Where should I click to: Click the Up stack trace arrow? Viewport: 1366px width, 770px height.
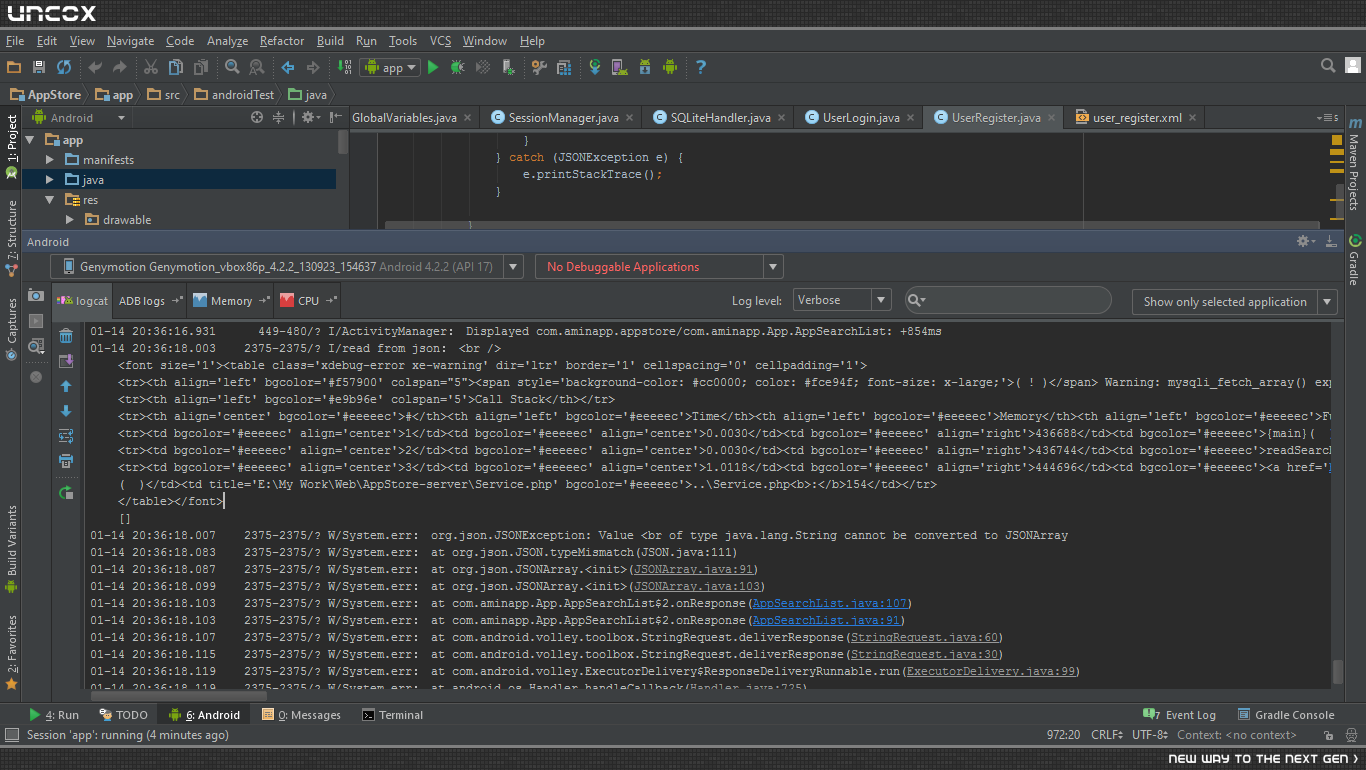pyautogui.click(x=66, y=386)
